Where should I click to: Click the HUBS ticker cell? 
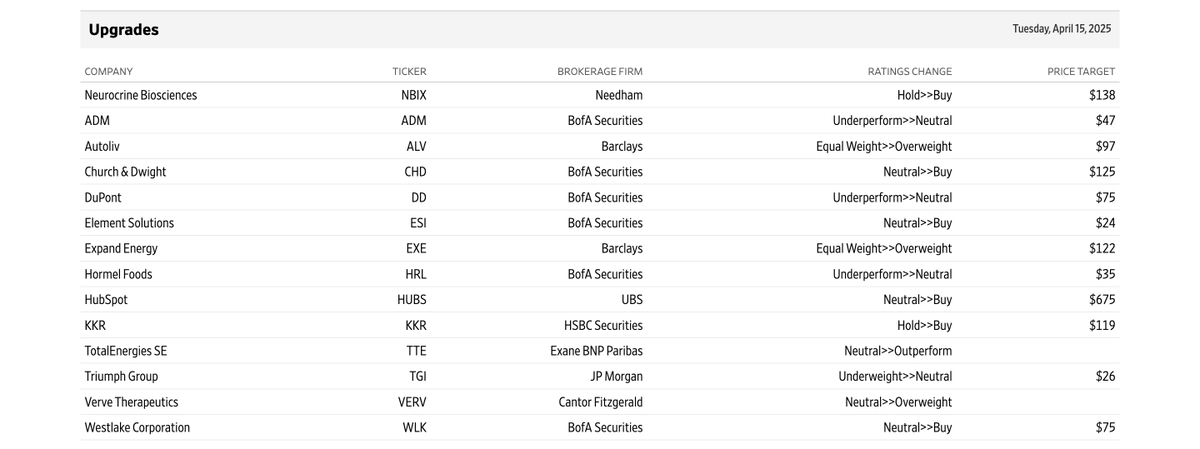click(412, 300)
